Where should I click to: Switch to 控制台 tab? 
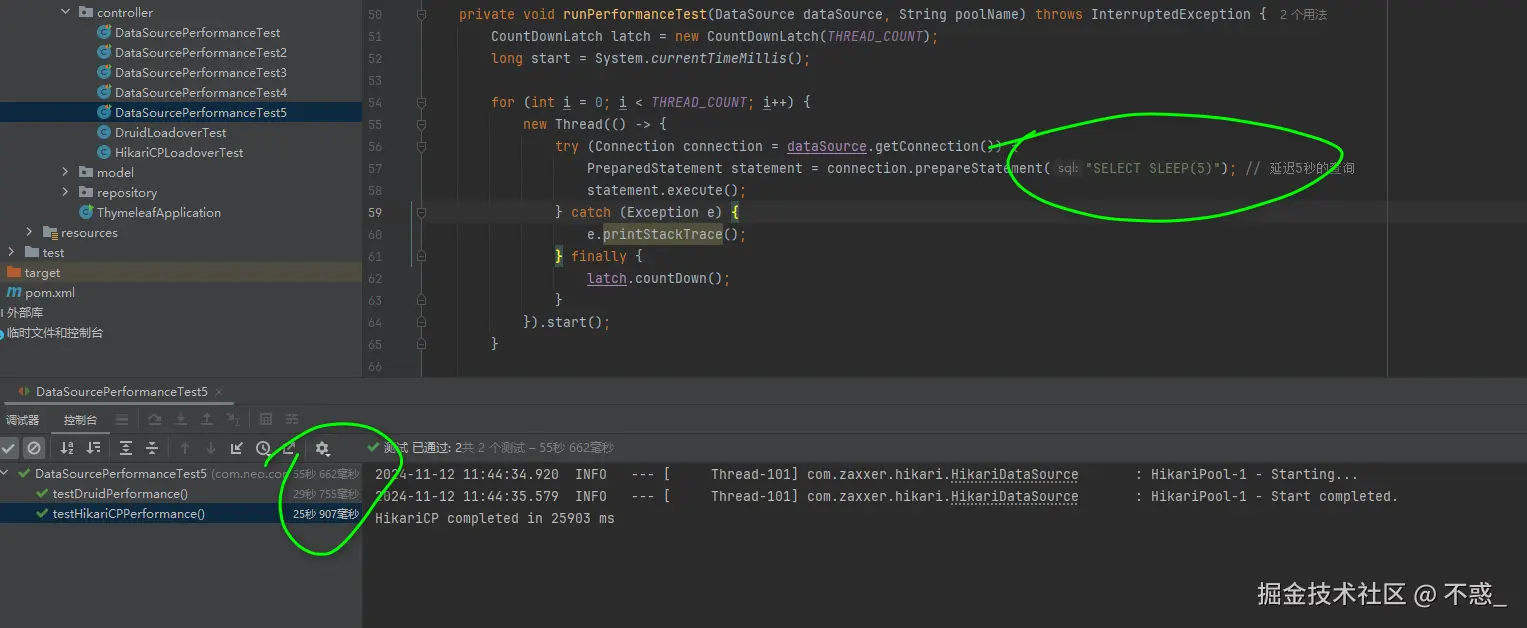pos(80,420)
